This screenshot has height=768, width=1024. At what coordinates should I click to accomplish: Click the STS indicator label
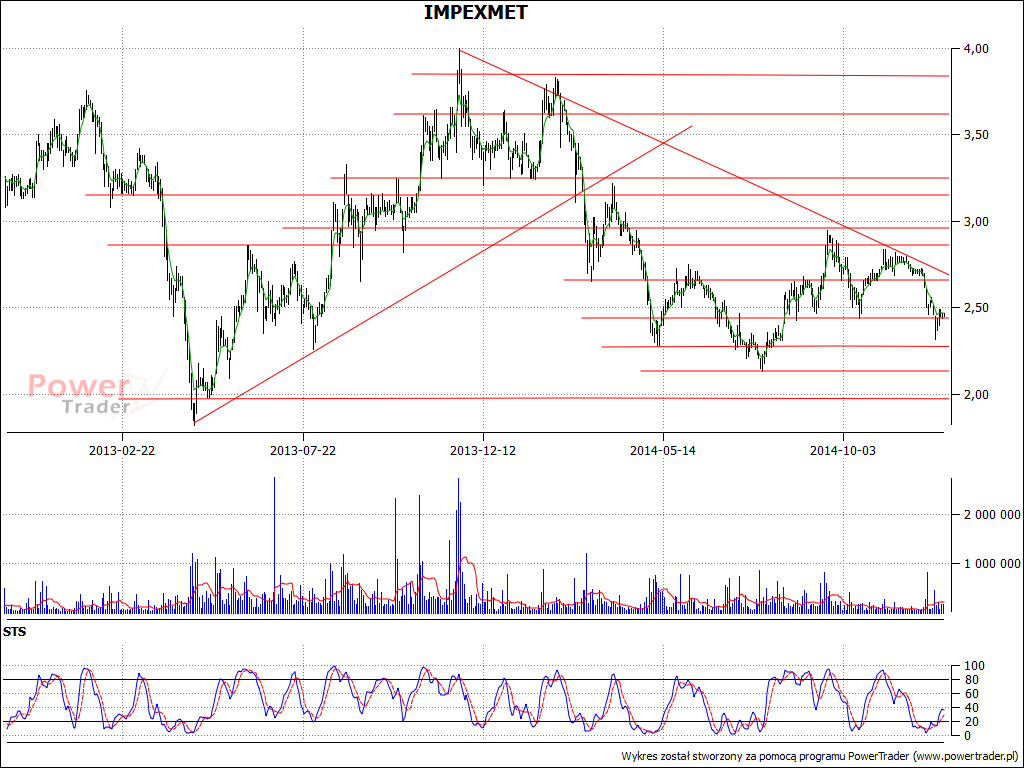coord(14,632)
